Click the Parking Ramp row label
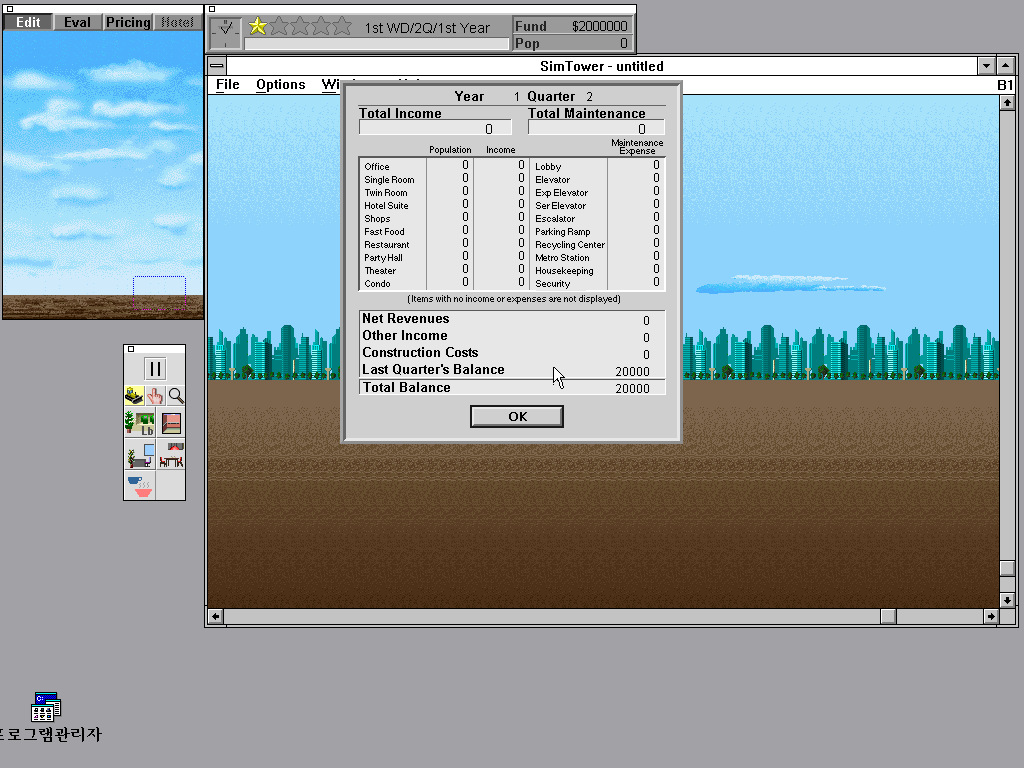This screenshot has height=768, width=1024. click(x=563, y=232)
